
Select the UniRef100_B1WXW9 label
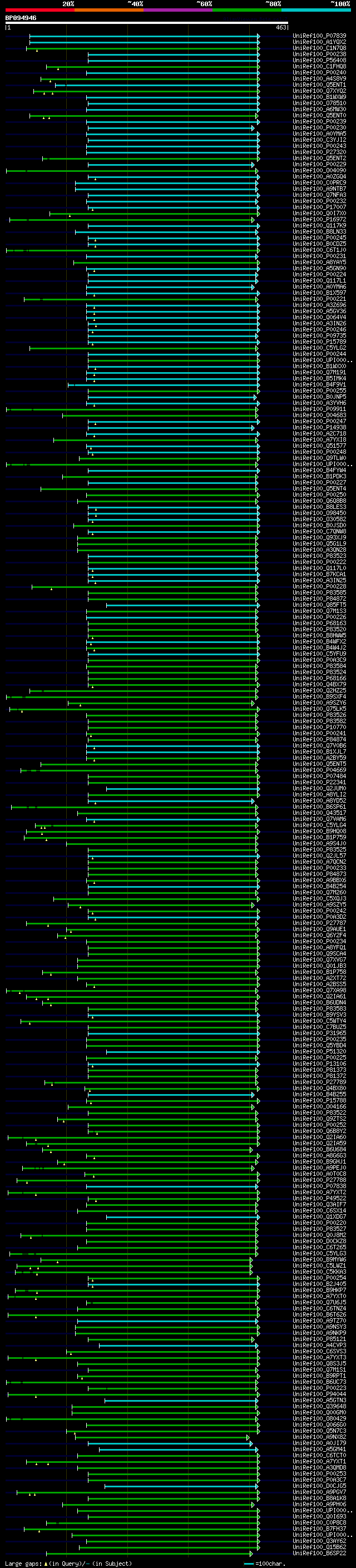[x=319, y=97]
